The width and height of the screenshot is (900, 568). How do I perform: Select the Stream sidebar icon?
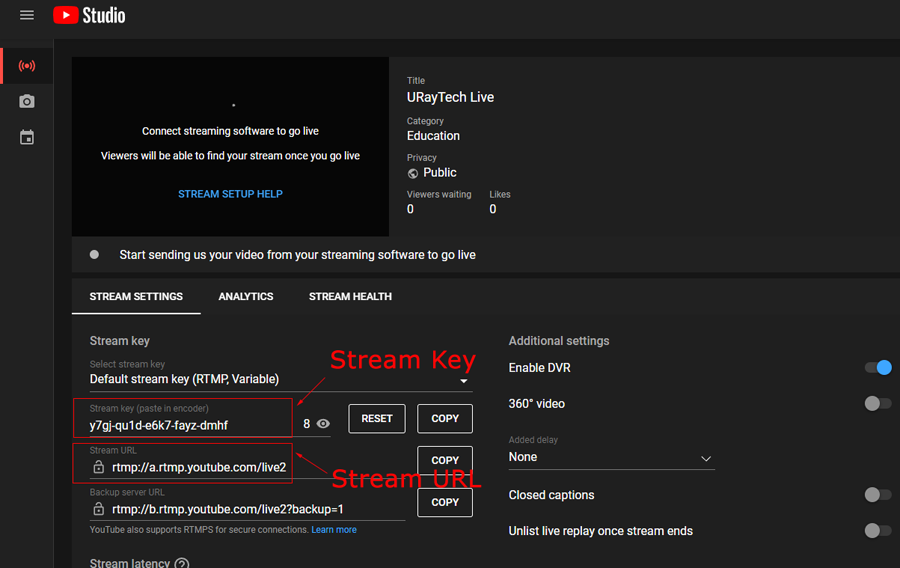pyautogui.click(x=27, y=66)
